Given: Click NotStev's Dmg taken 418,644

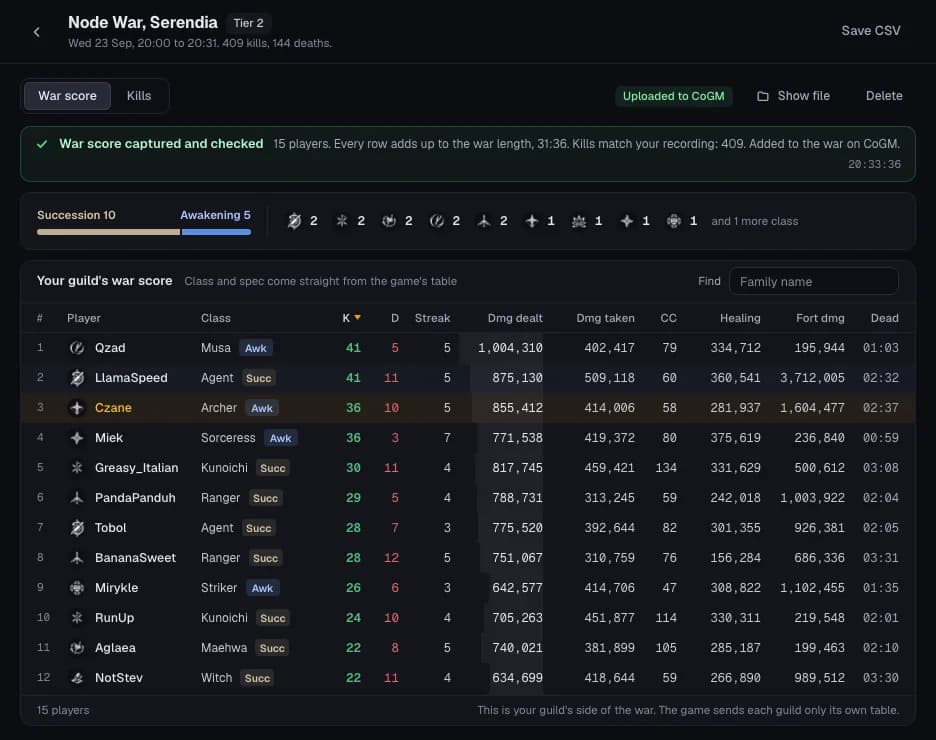Looking at the screenshot, I should tap(609, 678).
